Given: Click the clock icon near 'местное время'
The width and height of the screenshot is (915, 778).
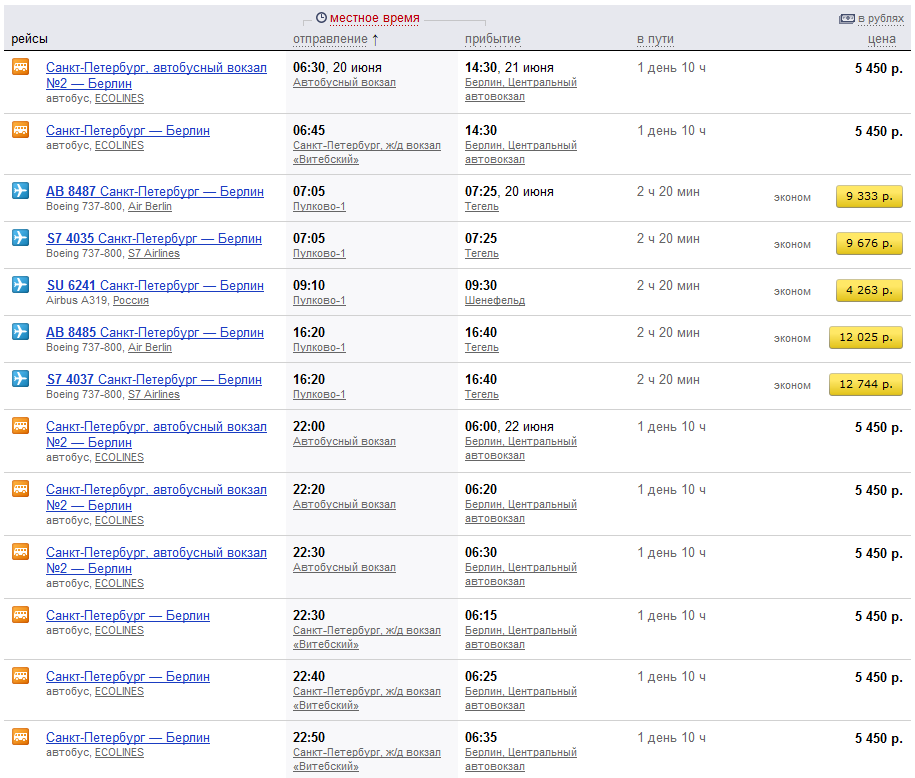Looking at the screenshot, I should [321, 18].
